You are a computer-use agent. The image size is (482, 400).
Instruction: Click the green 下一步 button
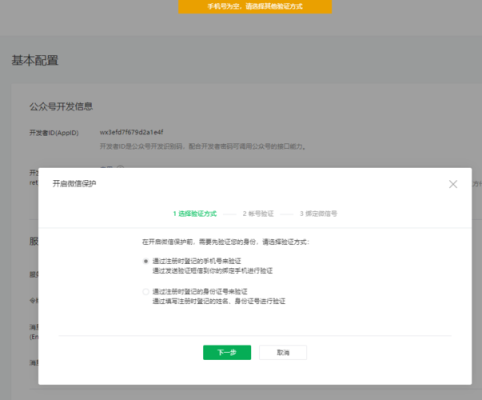pos(227,352)
